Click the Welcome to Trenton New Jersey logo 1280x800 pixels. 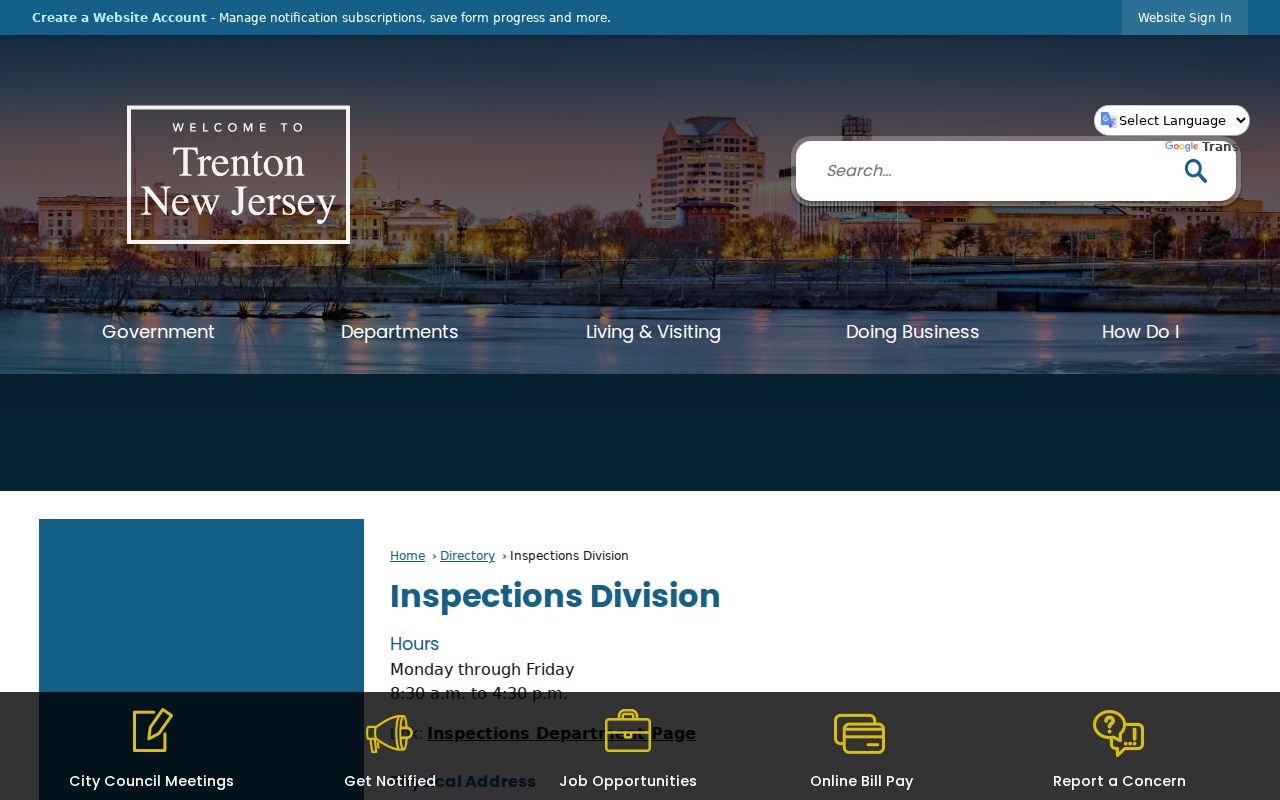238,175
